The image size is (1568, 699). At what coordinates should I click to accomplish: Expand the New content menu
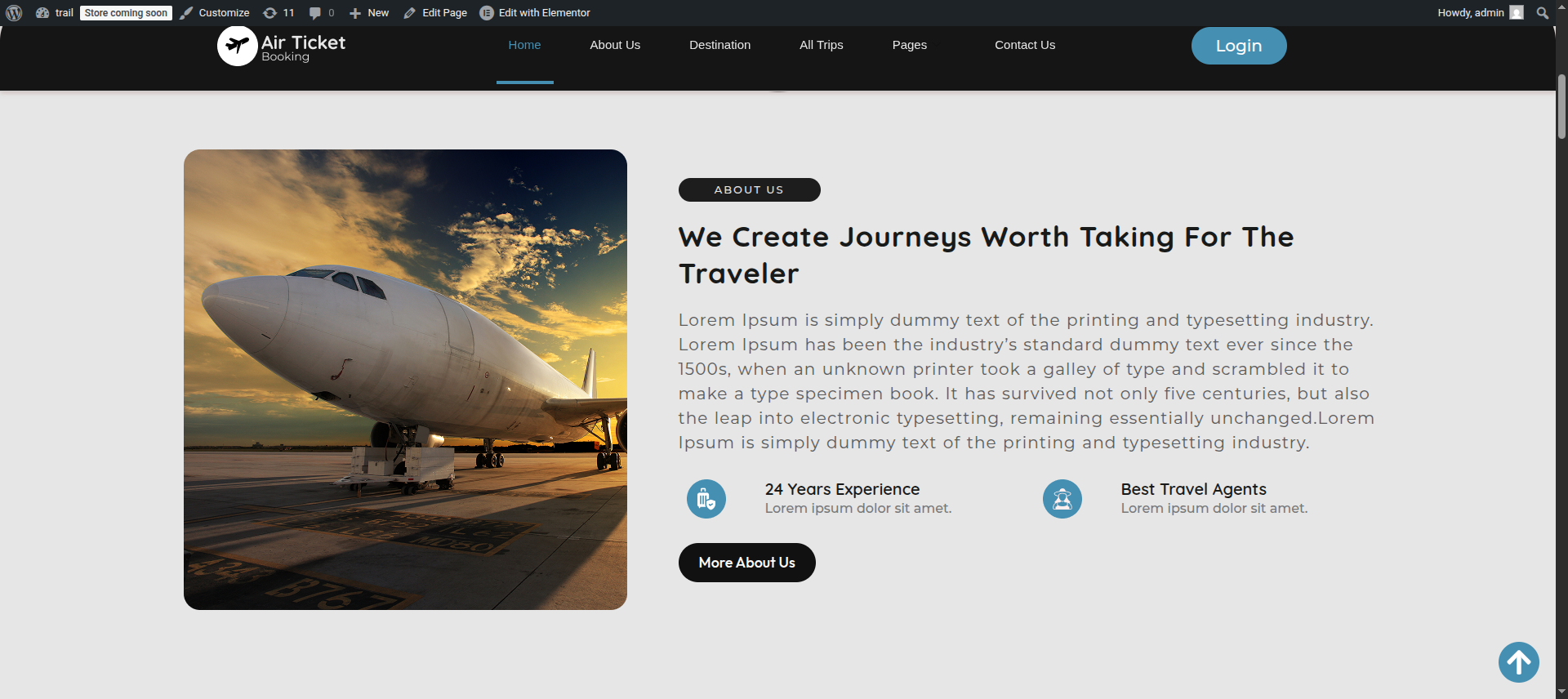tap(369, 13)
